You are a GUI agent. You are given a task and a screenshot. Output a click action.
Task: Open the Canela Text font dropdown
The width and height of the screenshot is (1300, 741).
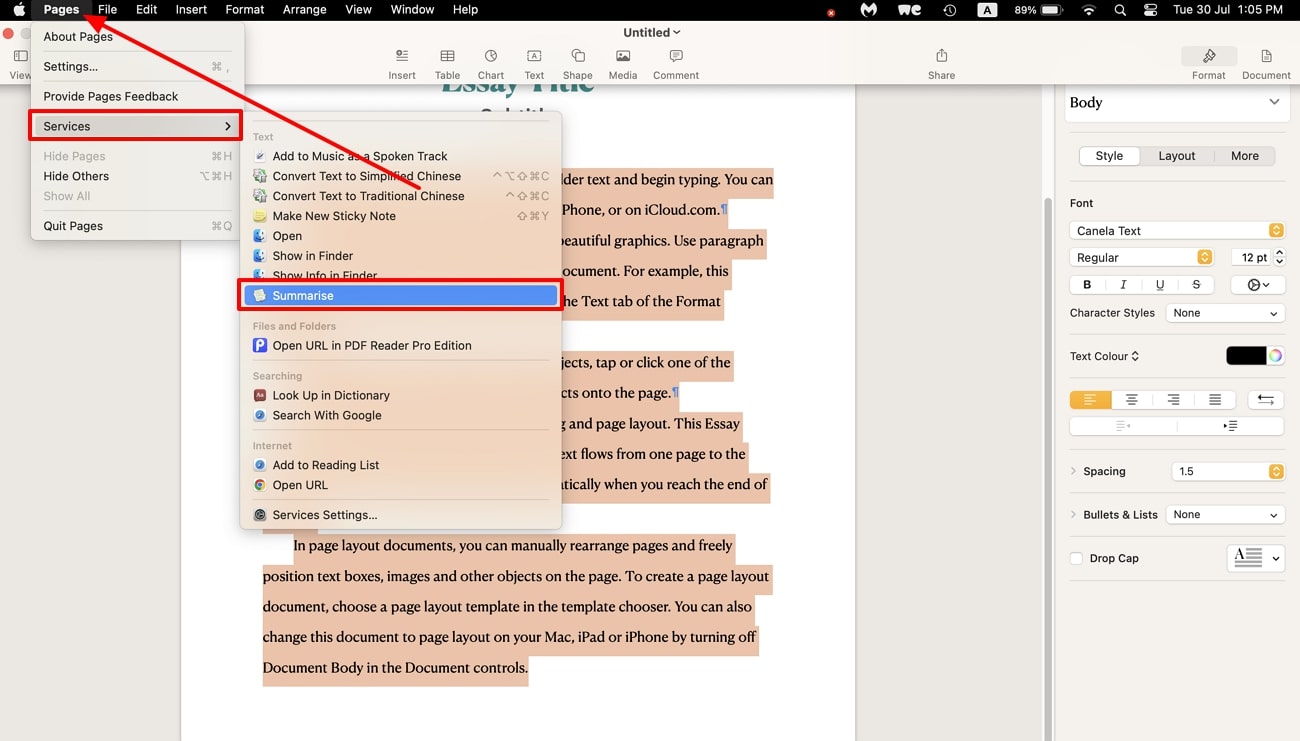pyautogui.click(x=1177, y=231)
